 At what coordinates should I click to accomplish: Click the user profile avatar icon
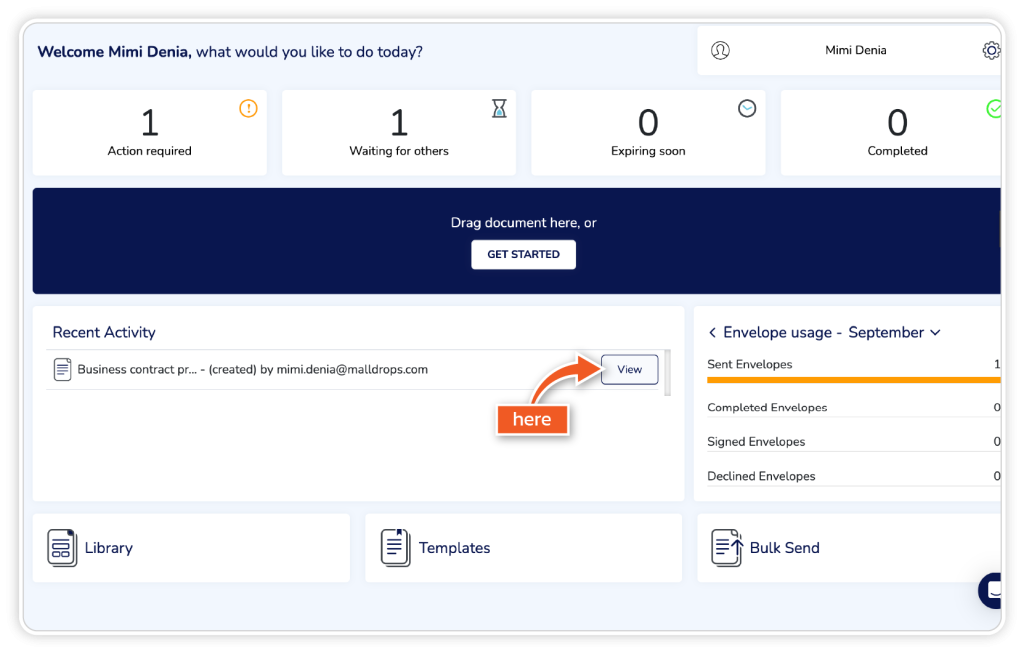(x=720, y=51)
